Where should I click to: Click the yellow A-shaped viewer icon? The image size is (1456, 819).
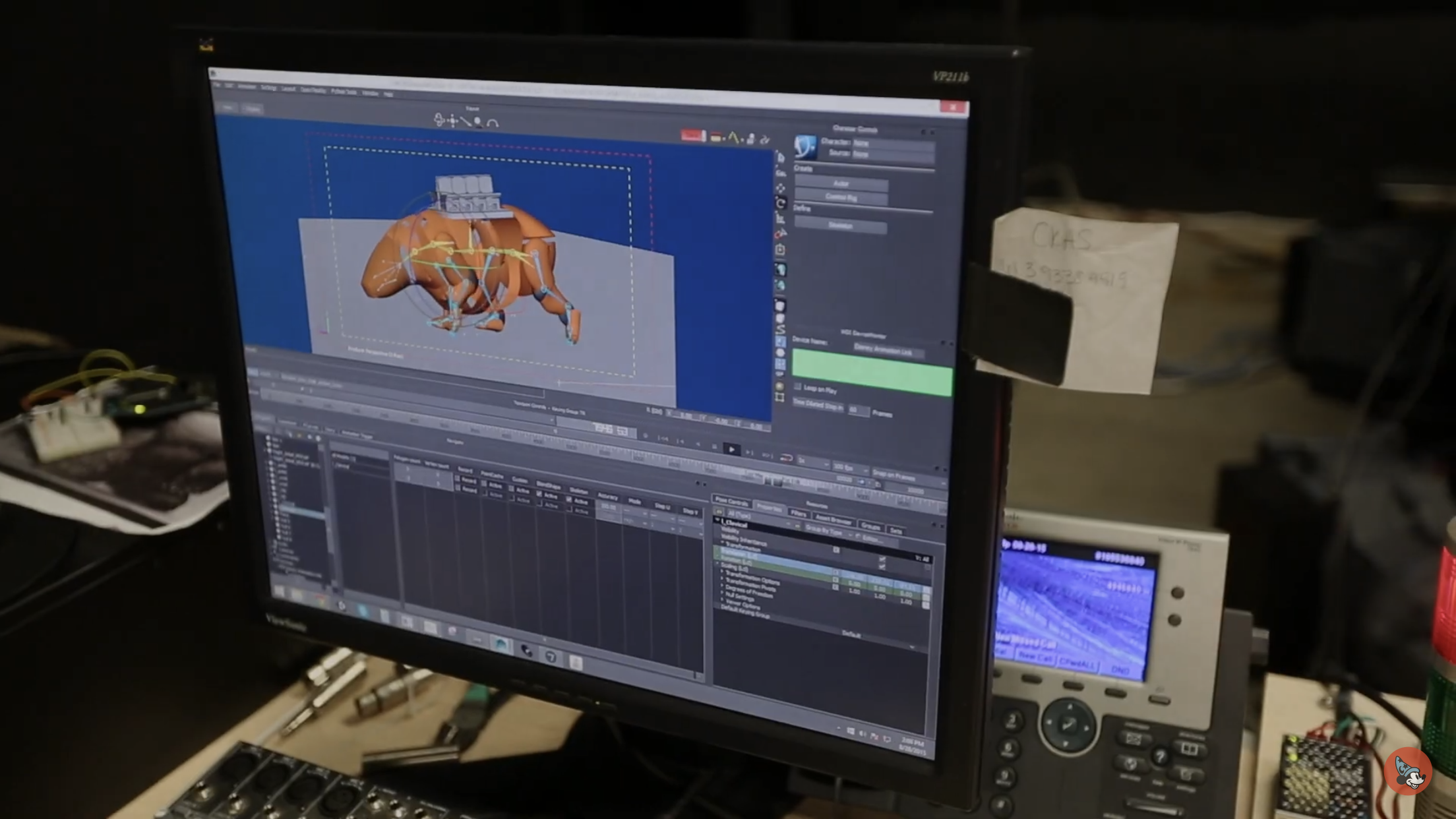click(733, 138)
